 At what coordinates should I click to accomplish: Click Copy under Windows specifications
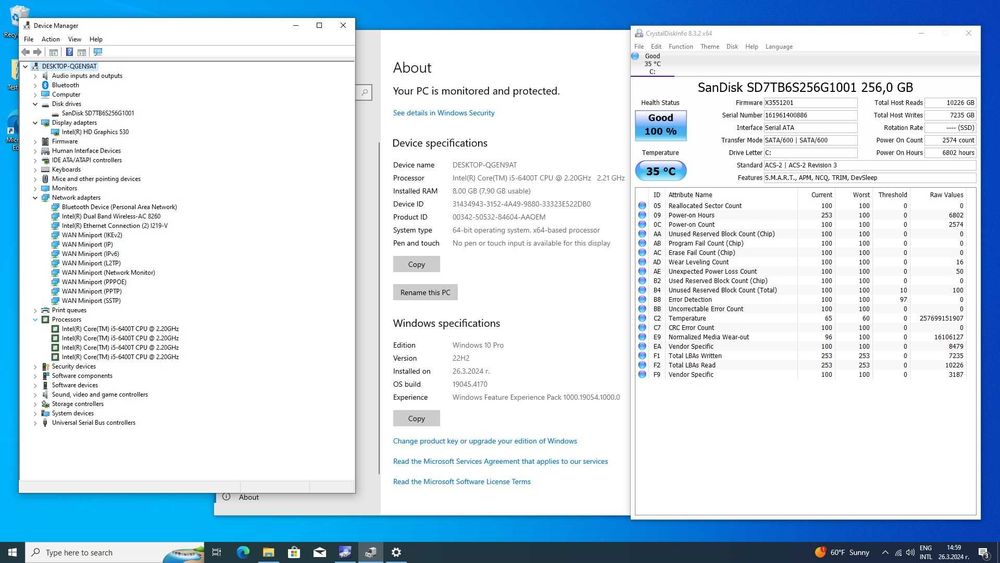416,418
